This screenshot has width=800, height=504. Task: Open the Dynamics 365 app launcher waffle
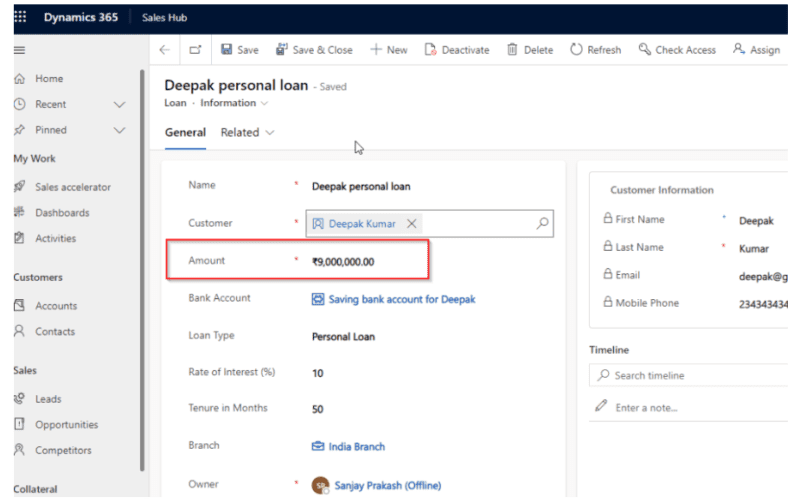(20, 18)
